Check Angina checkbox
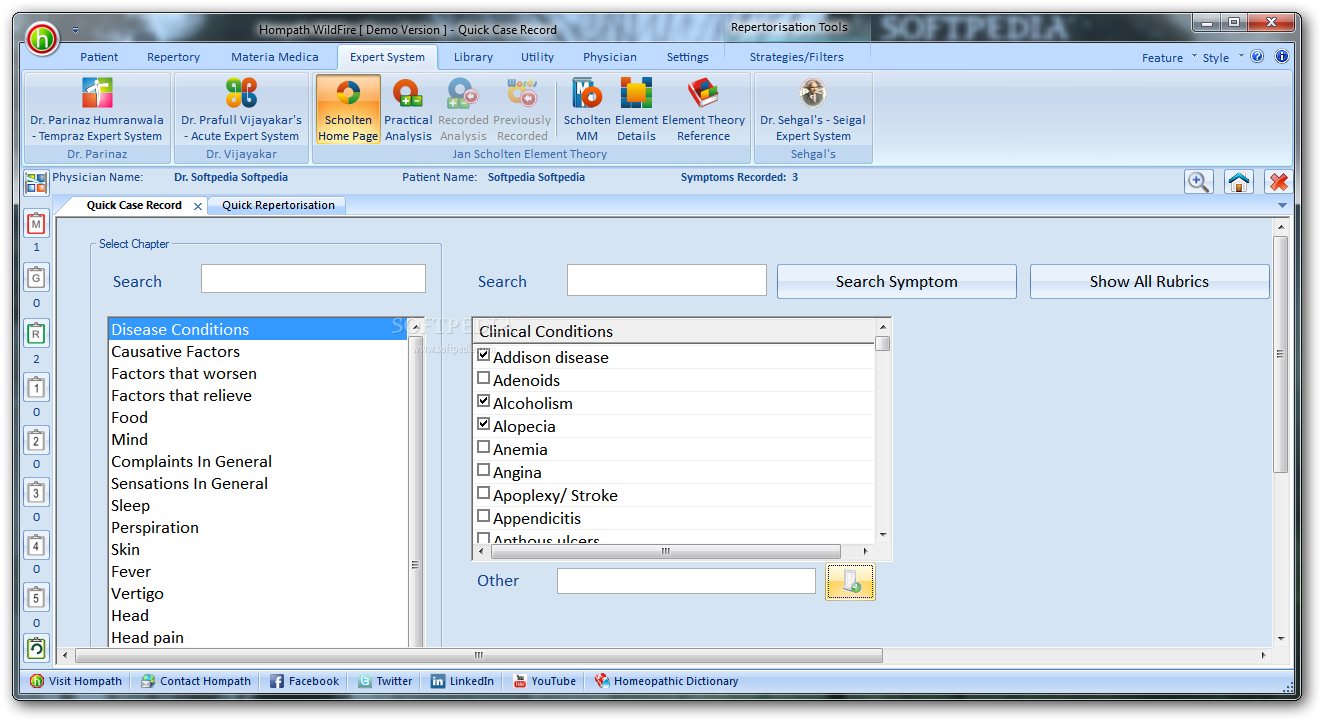1322x721 pixels. [x=484, y=470]
